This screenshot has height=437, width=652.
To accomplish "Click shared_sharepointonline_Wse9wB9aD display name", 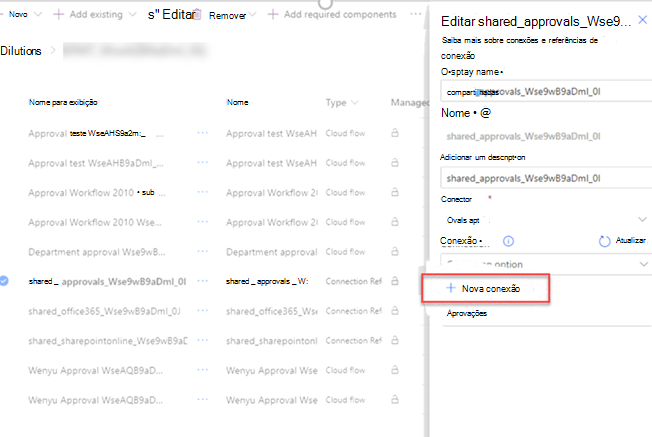I will (108, 341).
